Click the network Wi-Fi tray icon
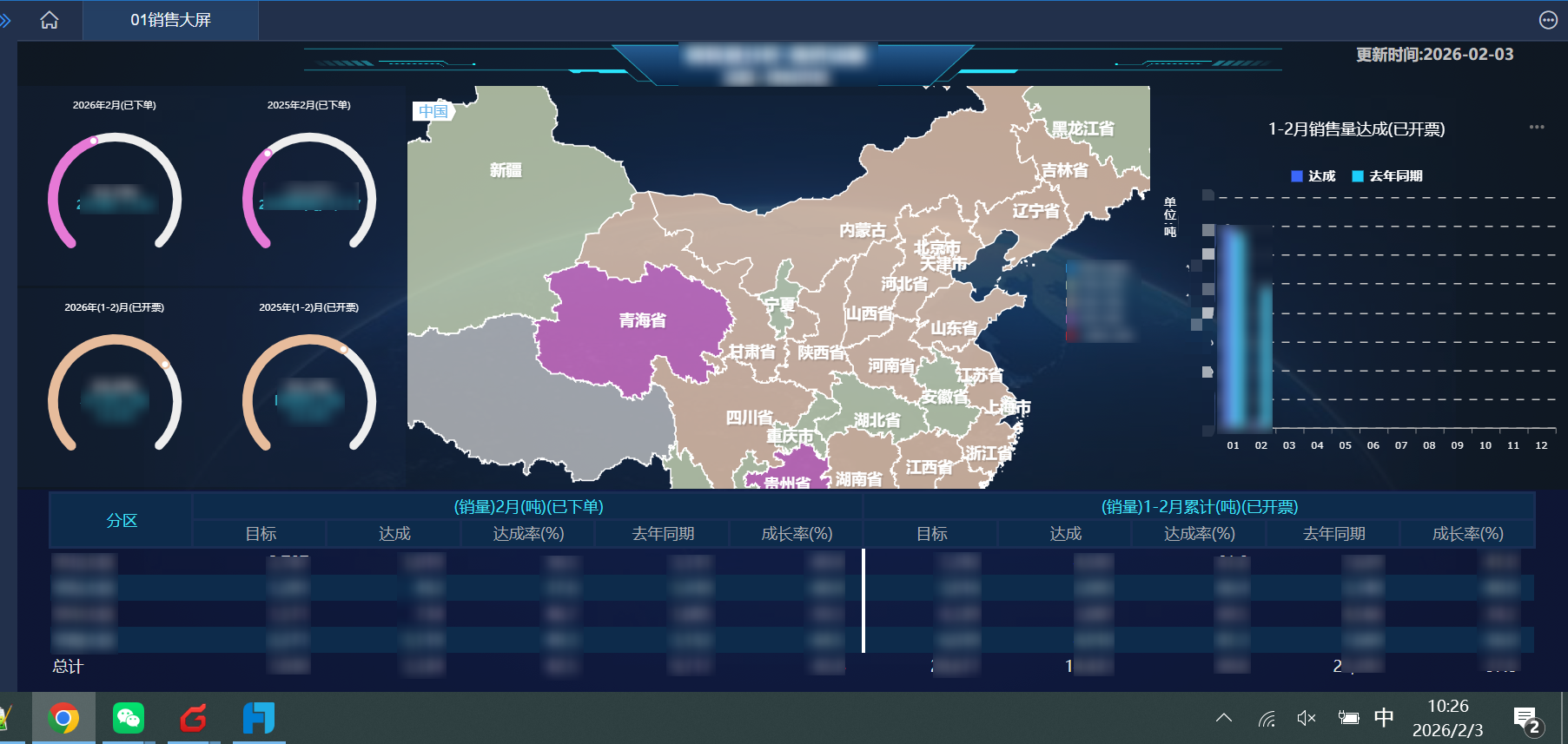The height and width of the screenshot is (744, 1568). (1267, 718)
